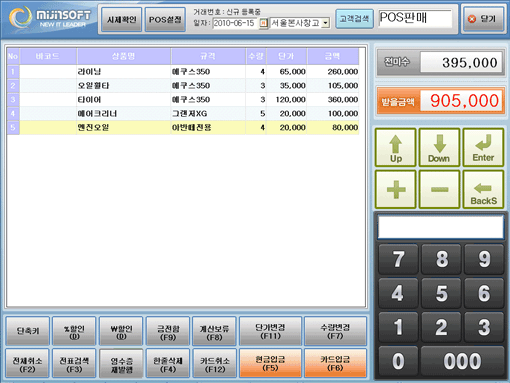
Task: Click the orange 카드입금 (F6) button
Action: pos(335,363)
